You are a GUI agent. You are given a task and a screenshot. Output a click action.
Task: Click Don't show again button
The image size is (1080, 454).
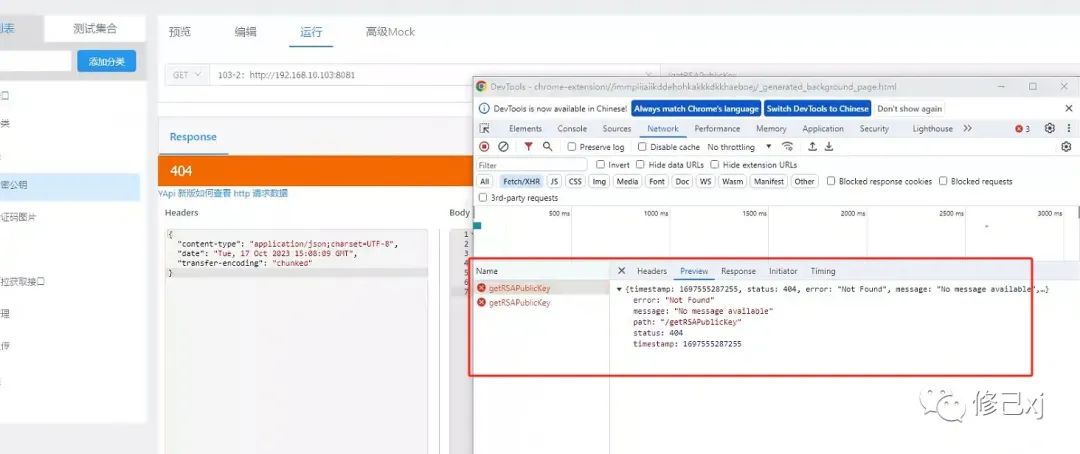[909, 109]
